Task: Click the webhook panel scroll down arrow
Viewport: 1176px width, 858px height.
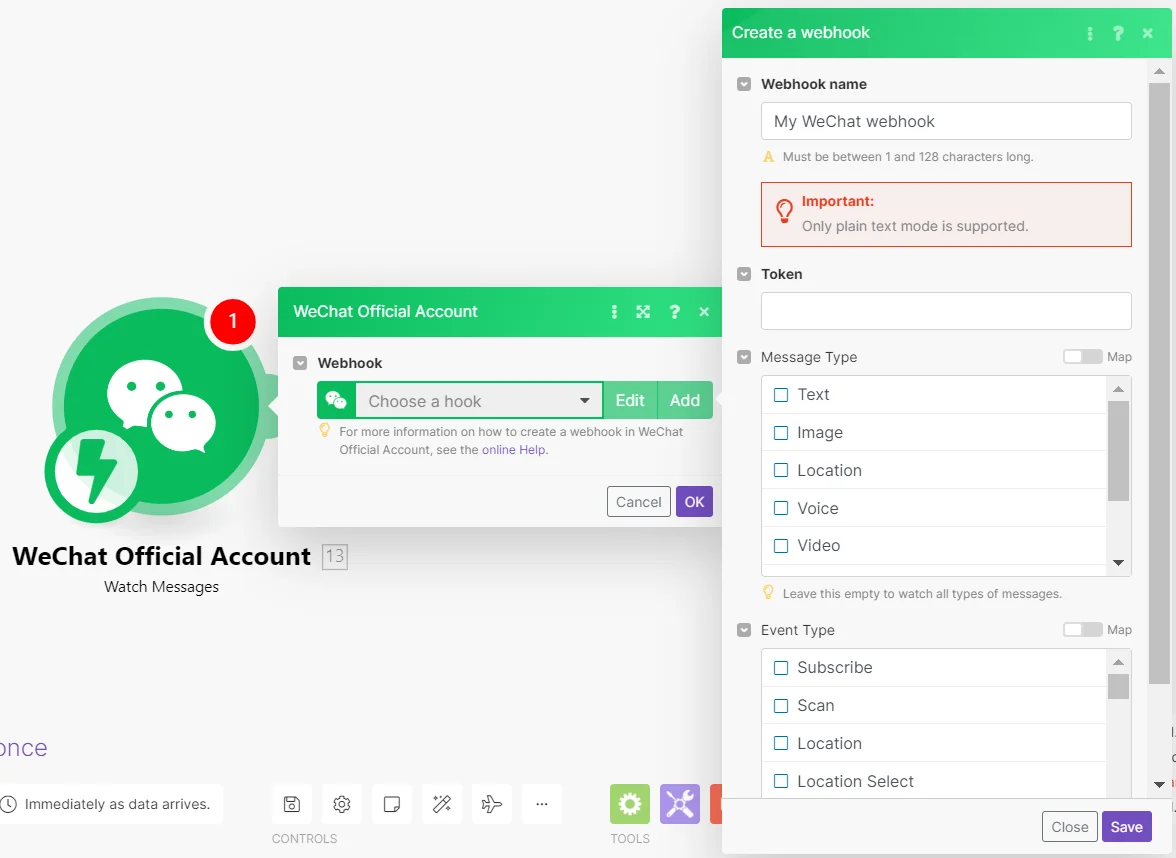Action: (1160, 784)
